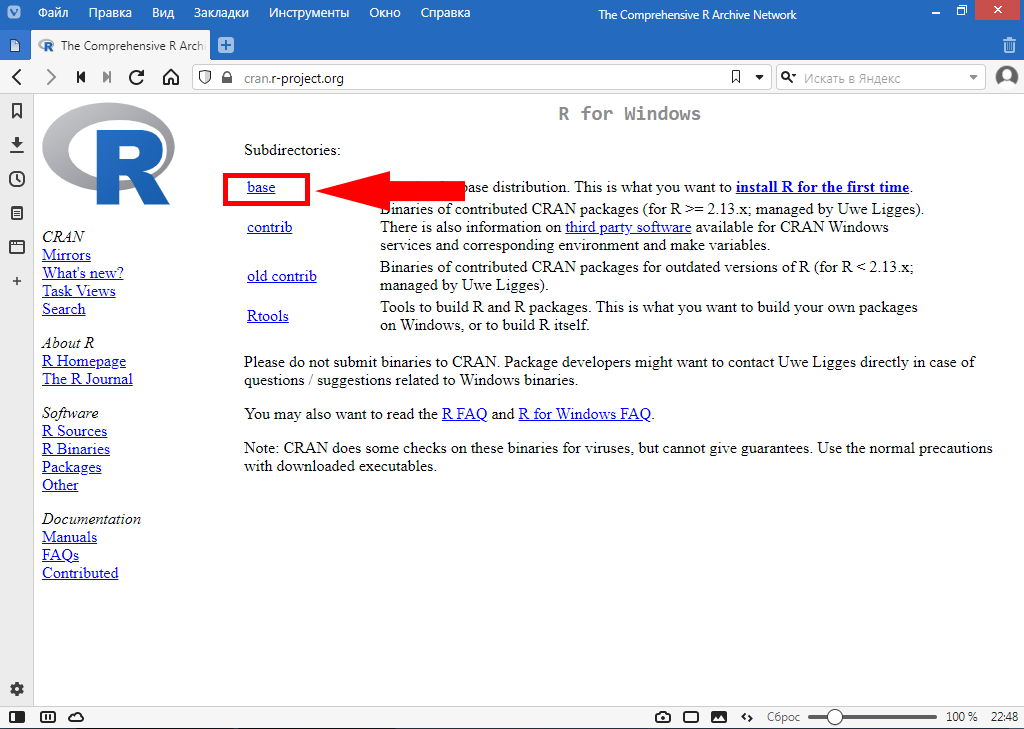Open the Rtools link
The height and width of the screenshot is (729, 1024).
coord(267,316)
